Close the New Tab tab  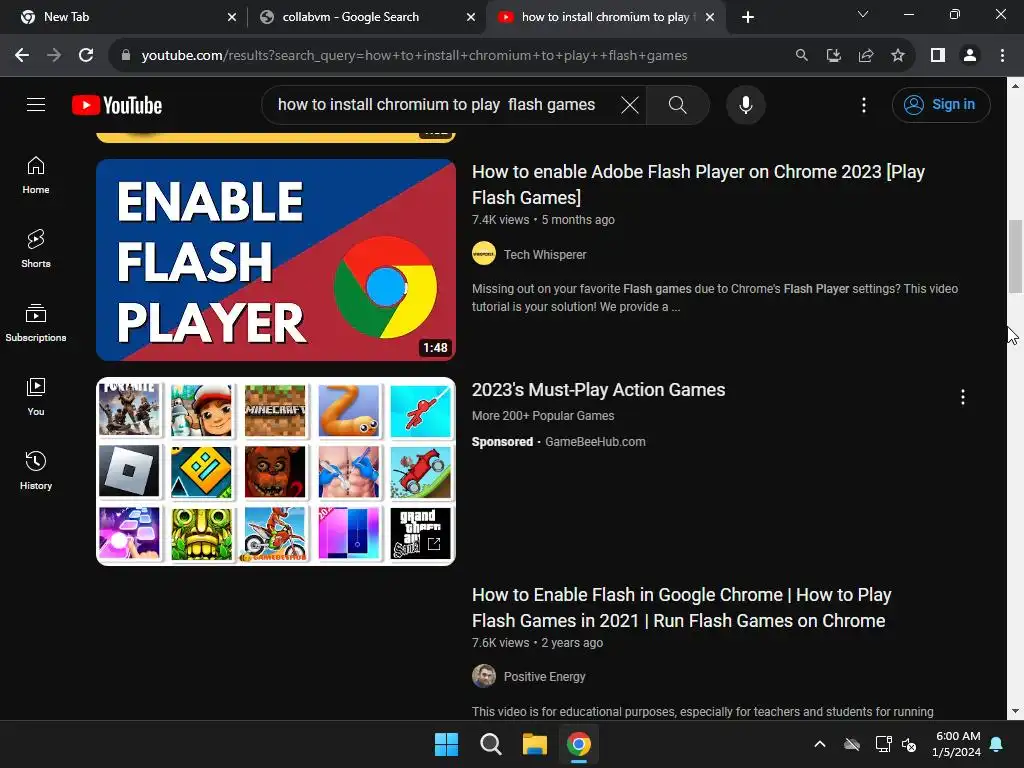coord(232,17)
